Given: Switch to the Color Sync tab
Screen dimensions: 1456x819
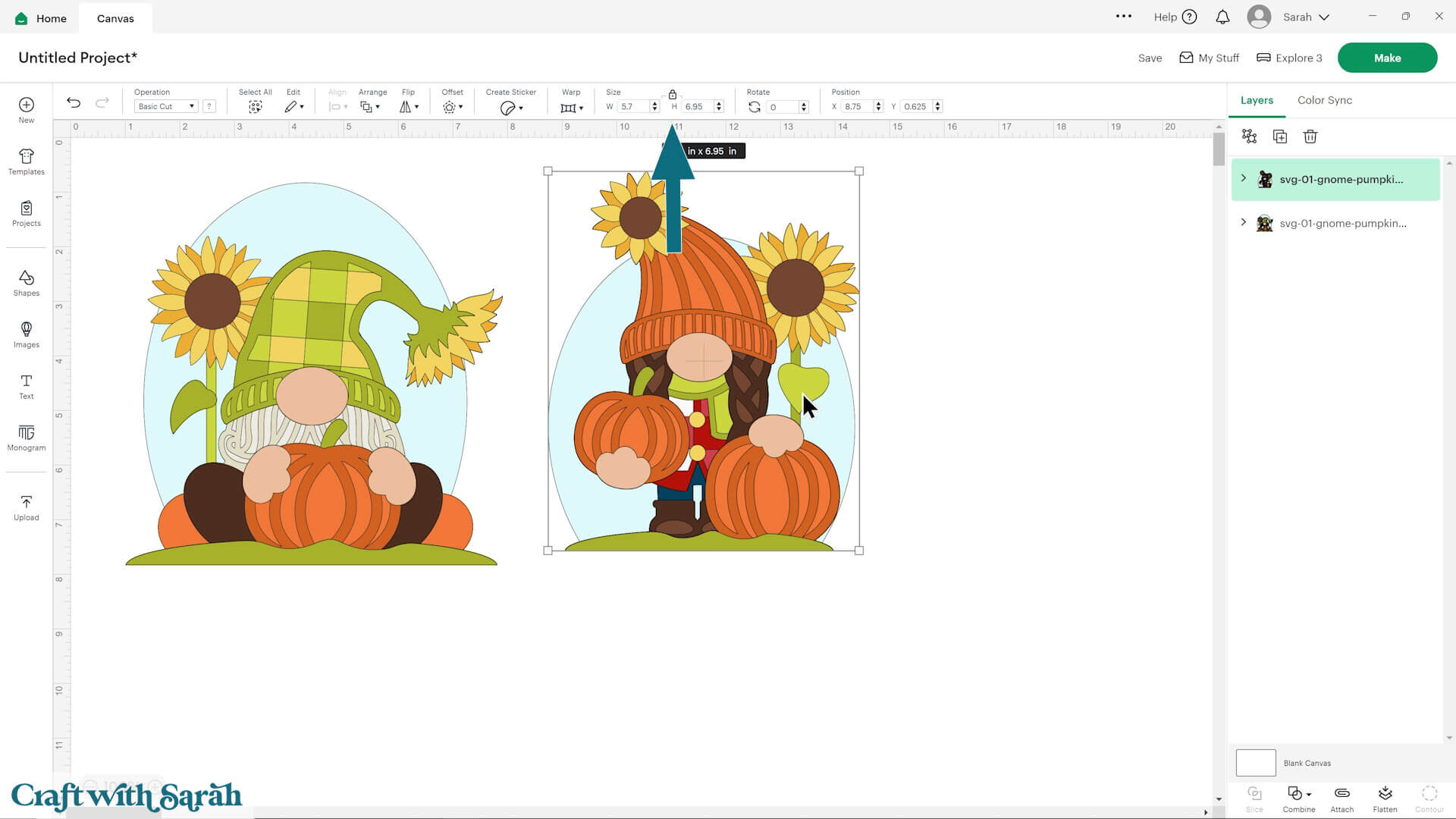Looking at the screenshot, I should pos(1324,99).
